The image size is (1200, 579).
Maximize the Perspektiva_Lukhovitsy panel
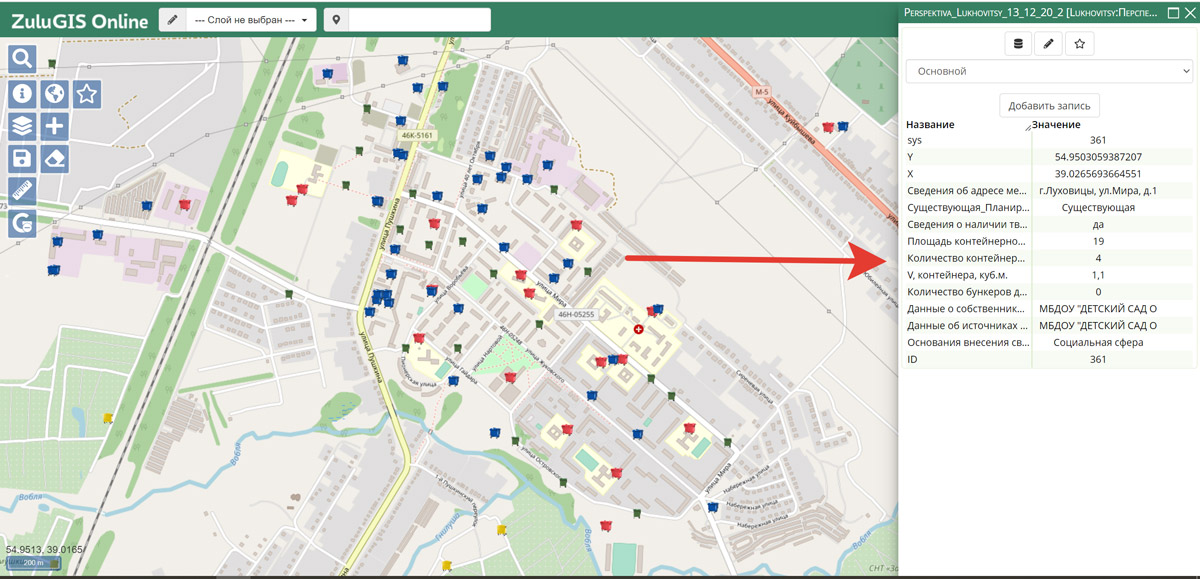pos(1173,13)
